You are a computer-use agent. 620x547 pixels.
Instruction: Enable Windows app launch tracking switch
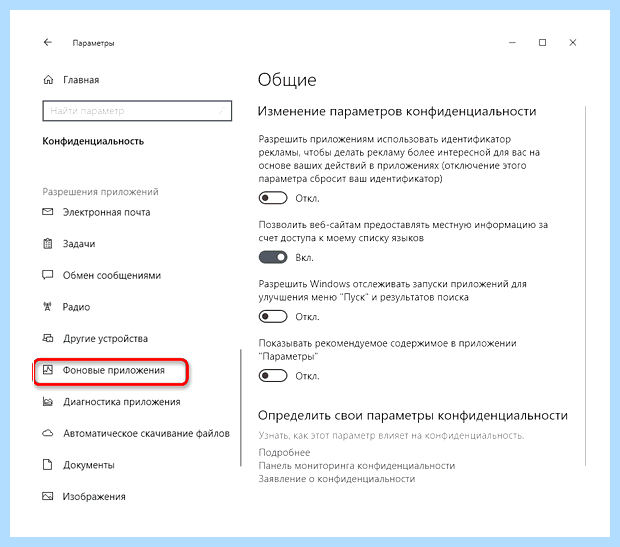(x=273, y=316)
